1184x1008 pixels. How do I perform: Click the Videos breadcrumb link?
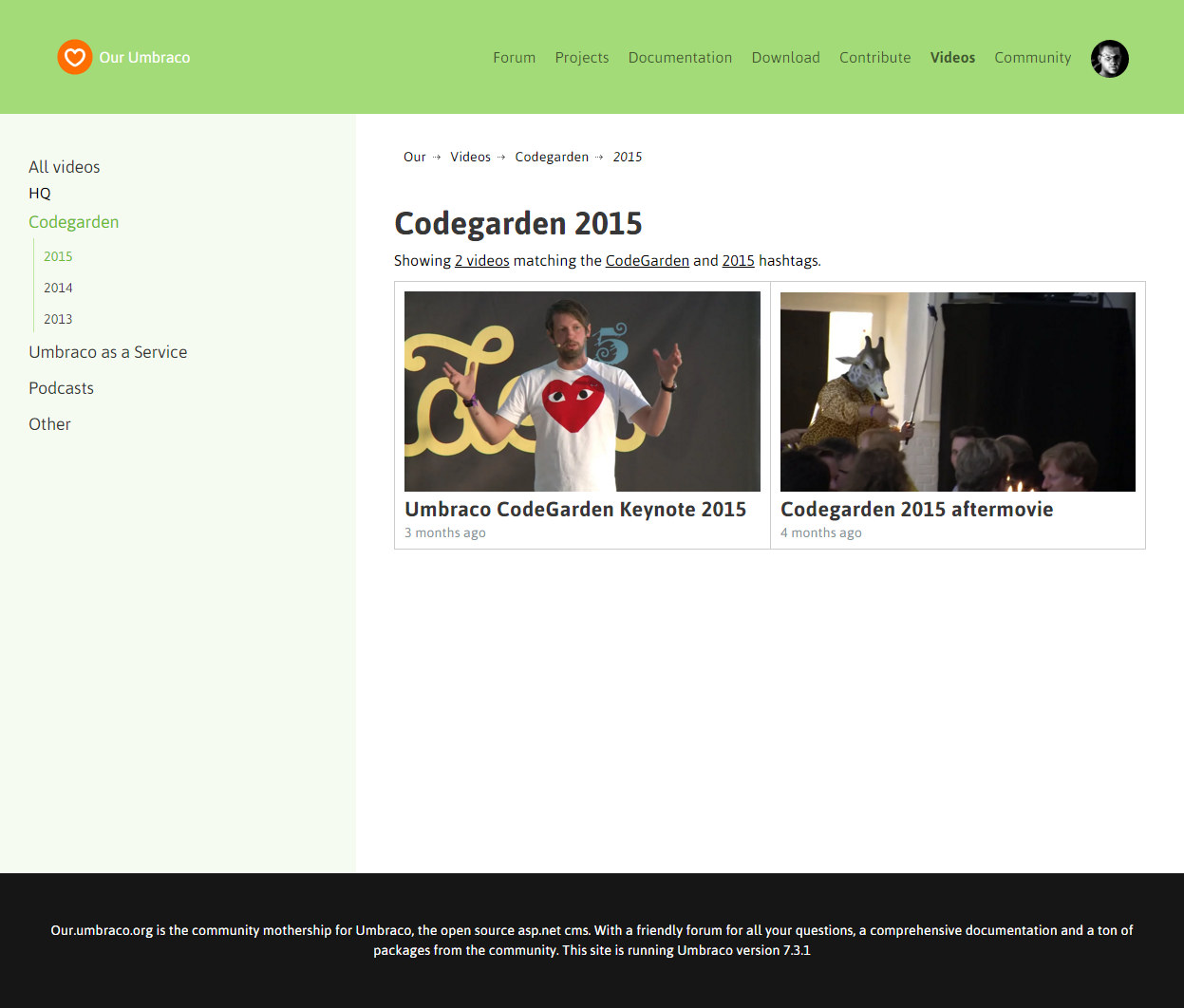pyautogui.click(x=470, y=158)
